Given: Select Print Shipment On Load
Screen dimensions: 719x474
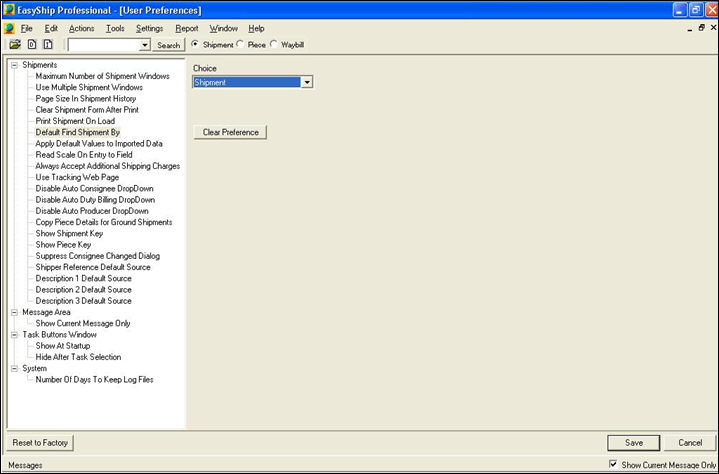Looking at the screenshot, I should 75,121.
